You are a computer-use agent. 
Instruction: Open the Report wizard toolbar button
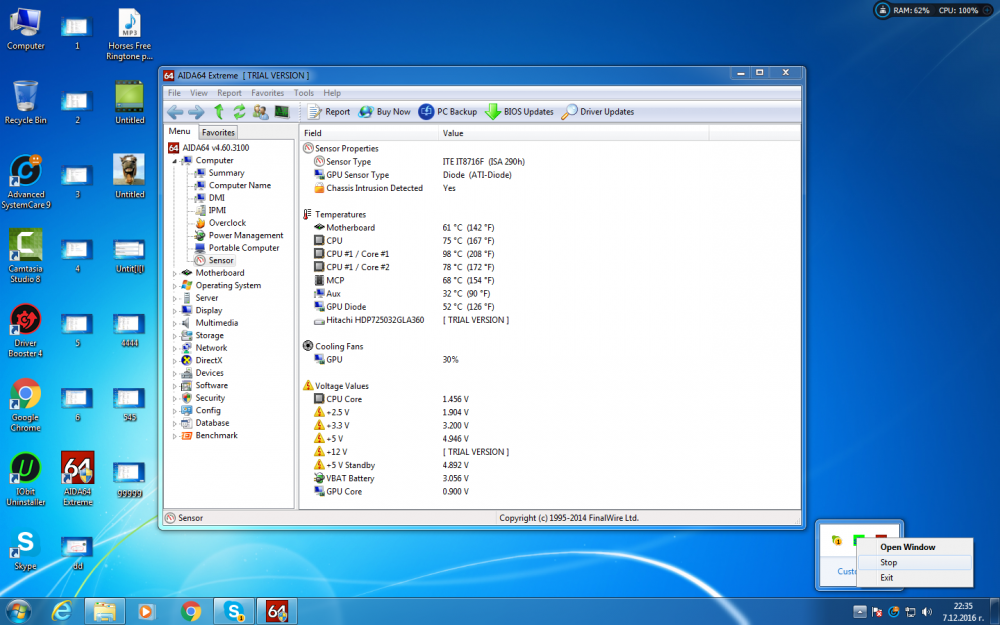coord(329,112)
